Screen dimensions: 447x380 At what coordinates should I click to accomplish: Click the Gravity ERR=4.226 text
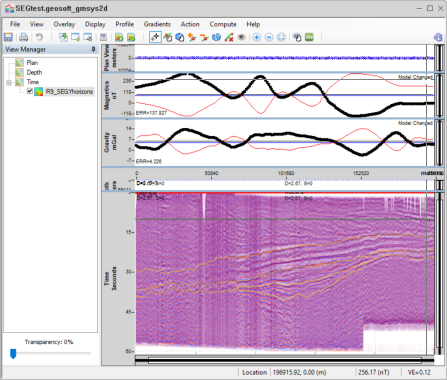[x=149, y=161]
